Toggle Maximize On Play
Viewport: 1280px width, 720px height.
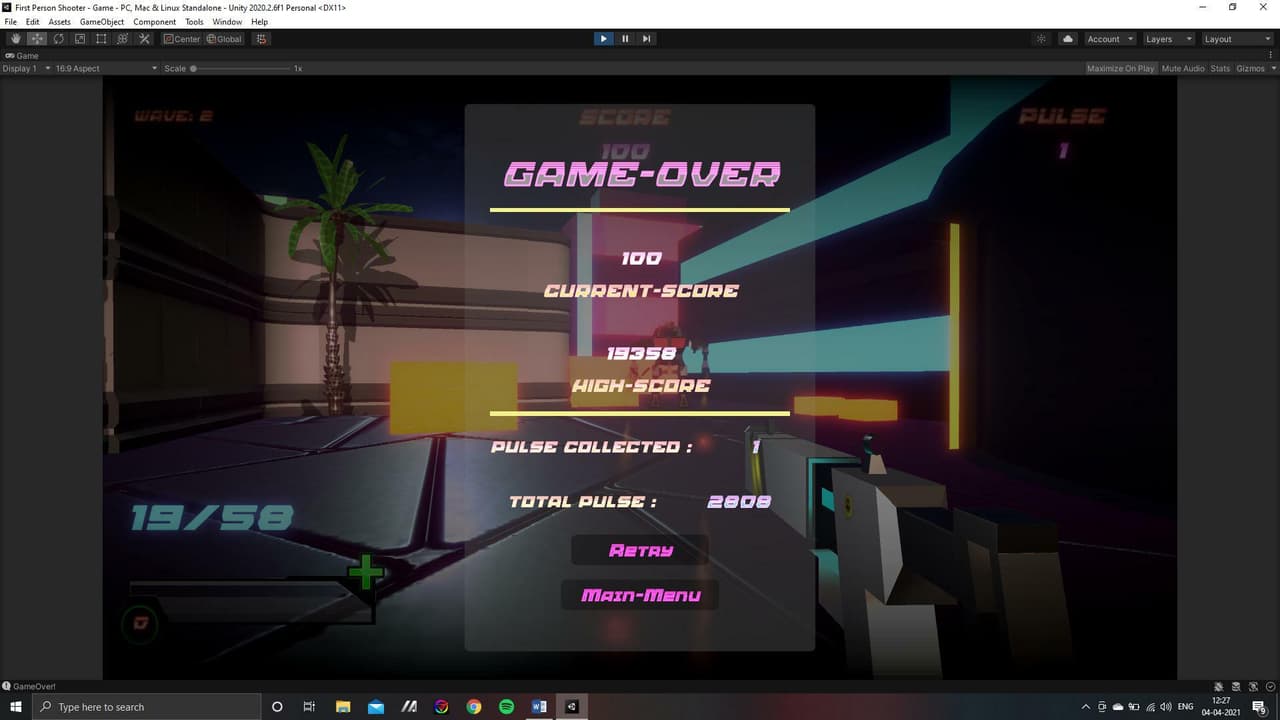pos(1120,68)
